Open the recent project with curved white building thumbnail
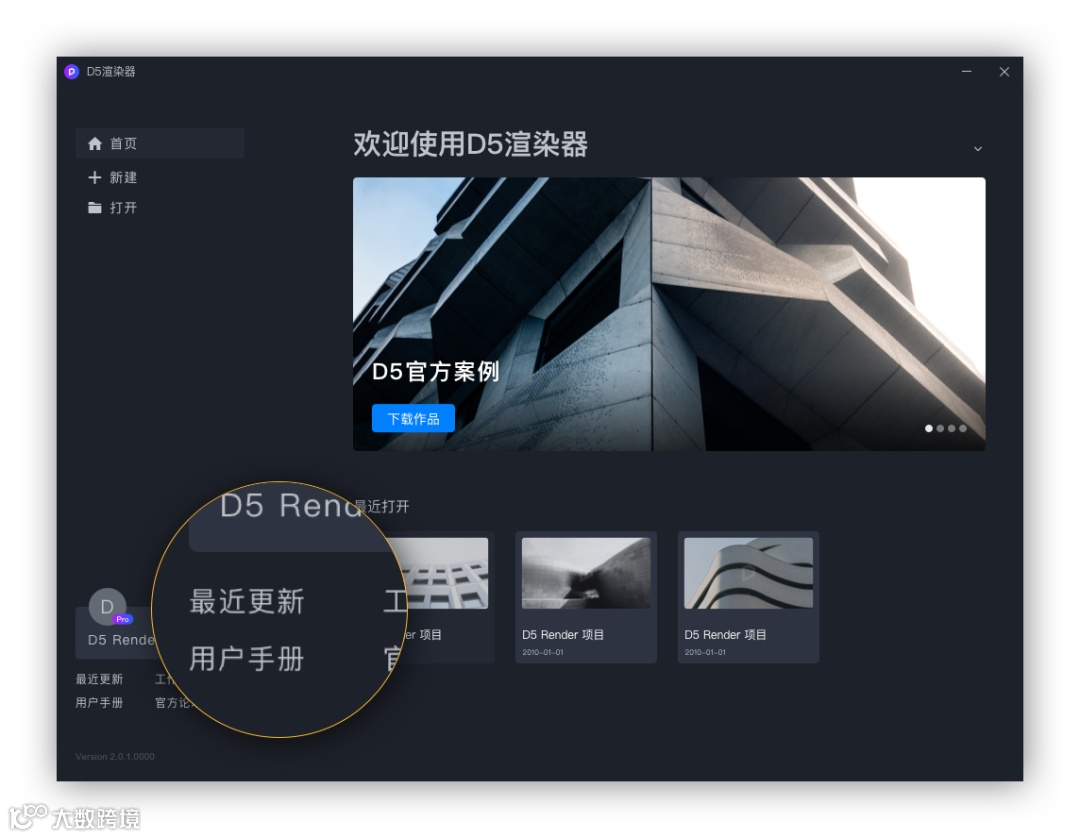This screenshot has width=1080, height=838. [x=749, y=597]
